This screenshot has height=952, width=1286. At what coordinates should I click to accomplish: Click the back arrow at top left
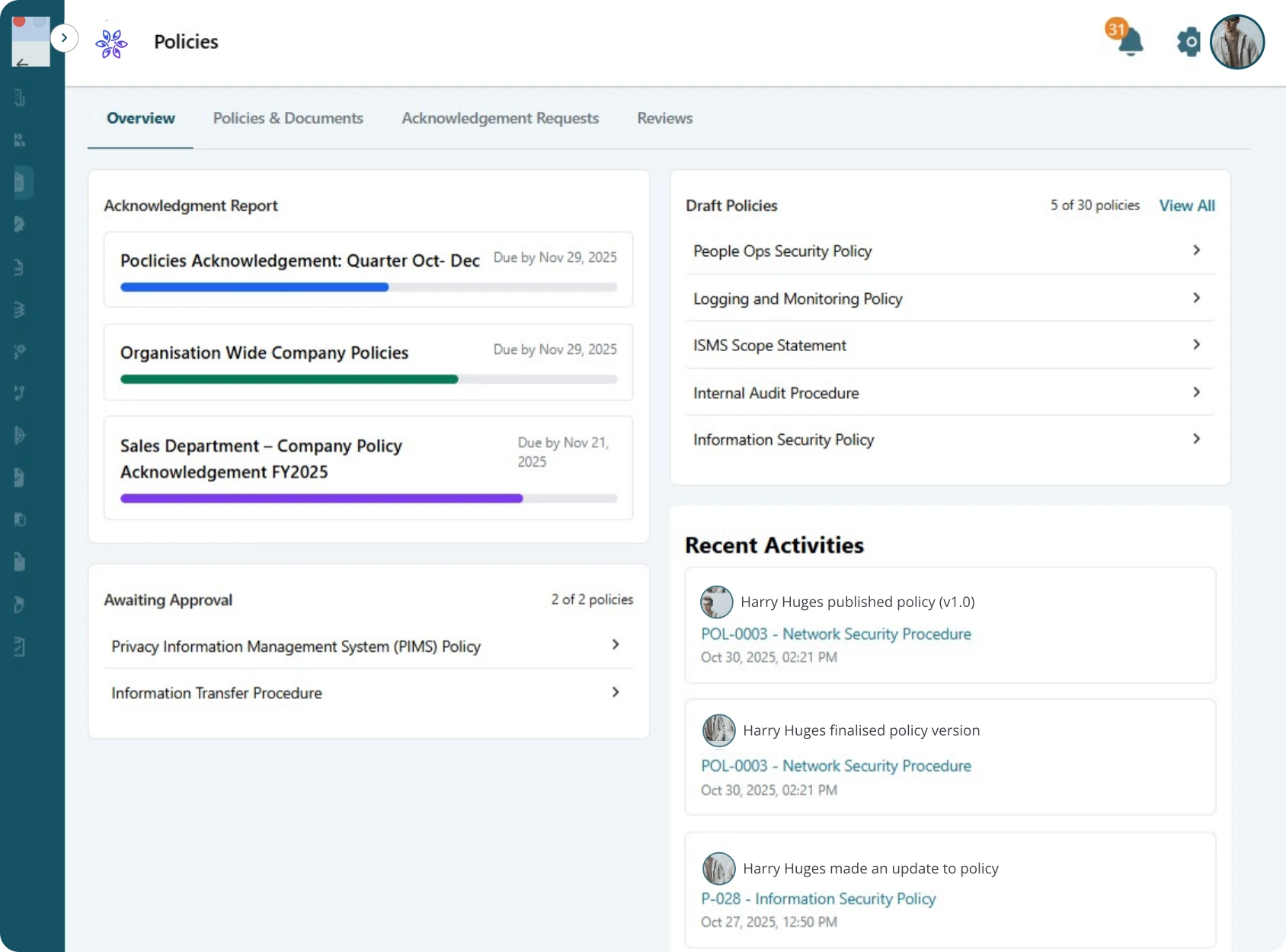(x=22, y=63)
